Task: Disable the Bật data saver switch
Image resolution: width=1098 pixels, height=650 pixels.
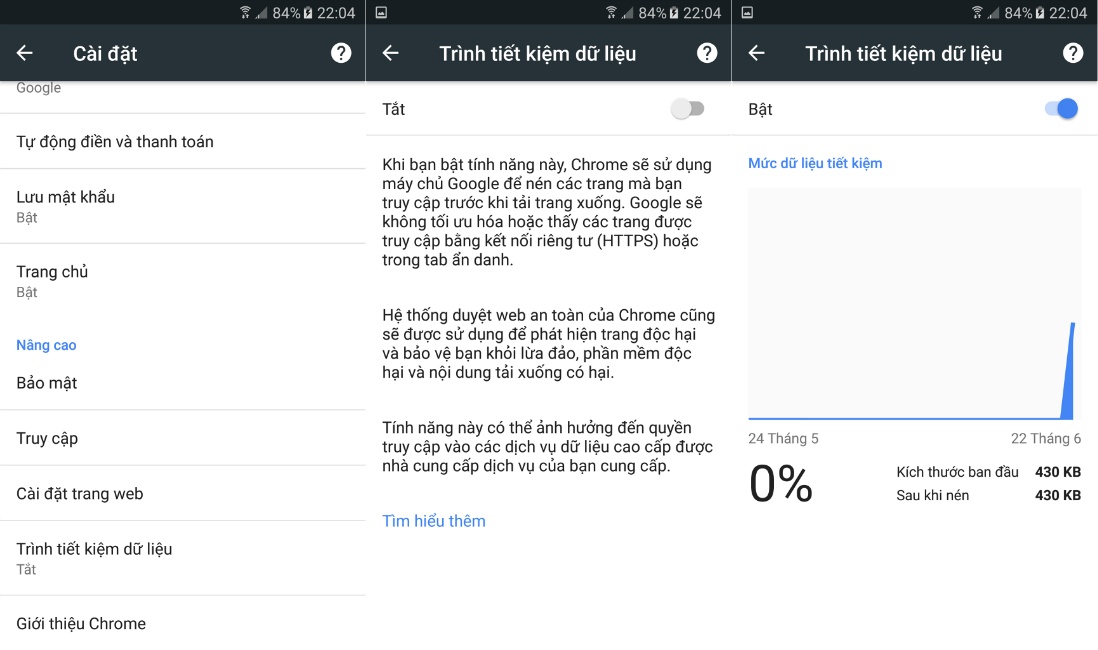Action: [x=1062, y=108]
